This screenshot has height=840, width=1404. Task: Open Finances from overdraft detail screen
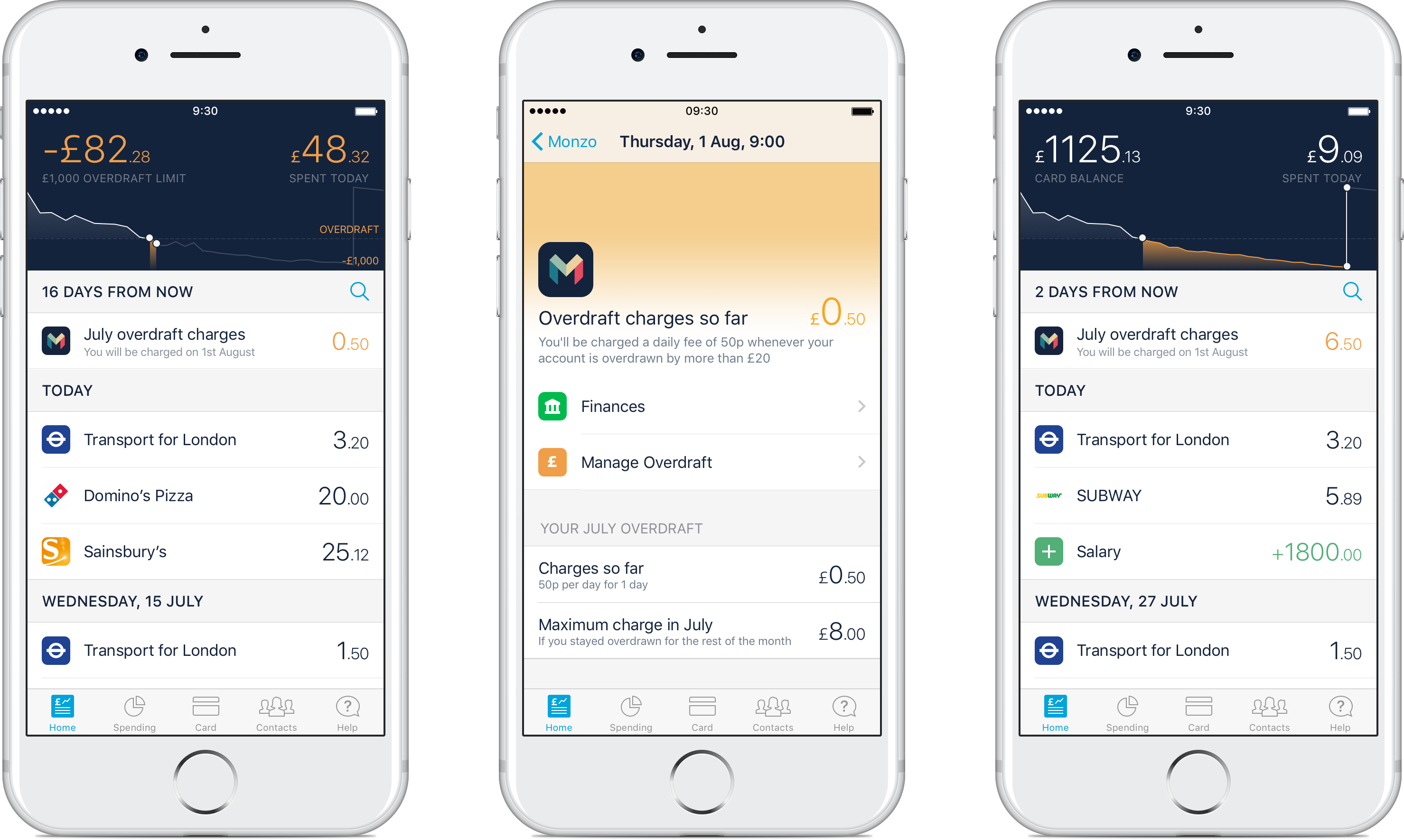click(702, 406)
